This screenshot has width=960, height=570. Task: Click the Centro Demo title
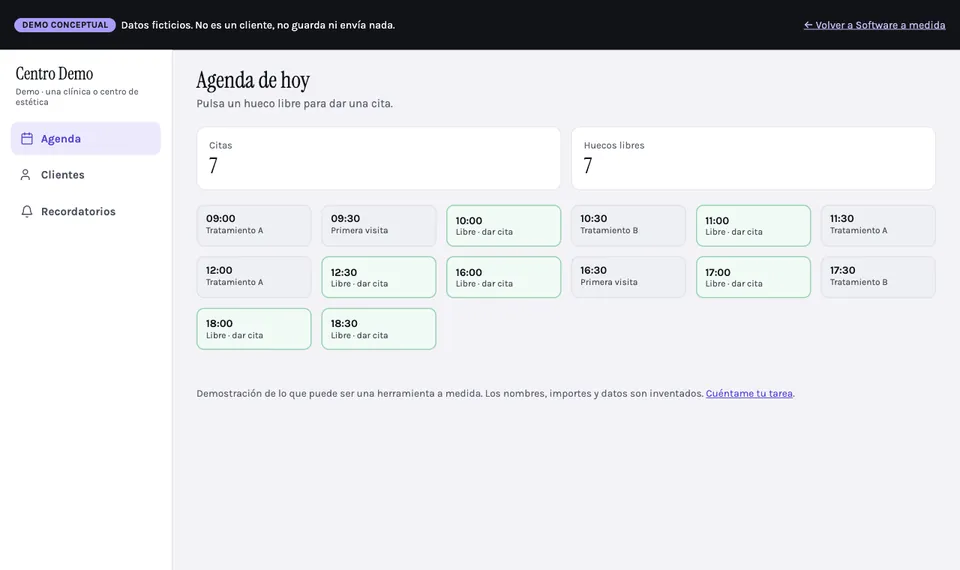tap(54, 73)
